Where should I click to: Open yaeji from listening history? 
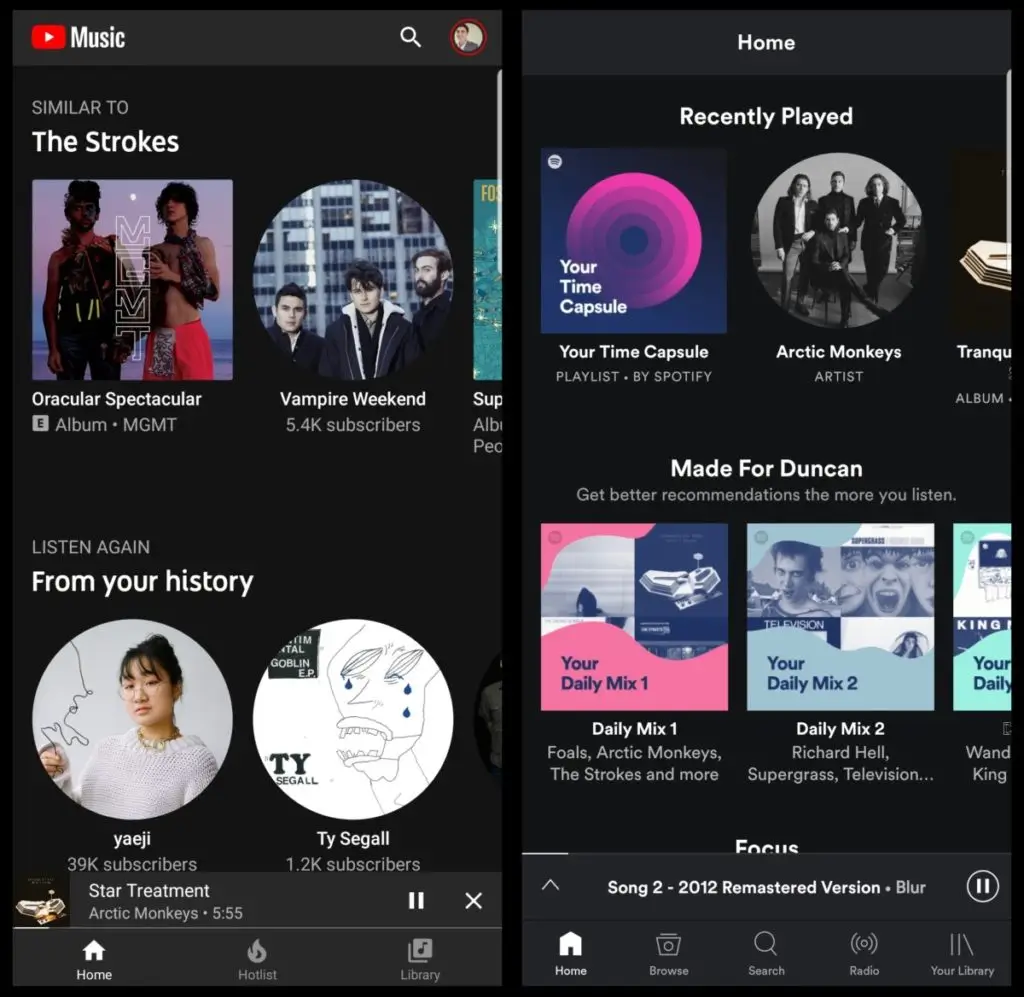pyautogui.click(x=132, y=719)
